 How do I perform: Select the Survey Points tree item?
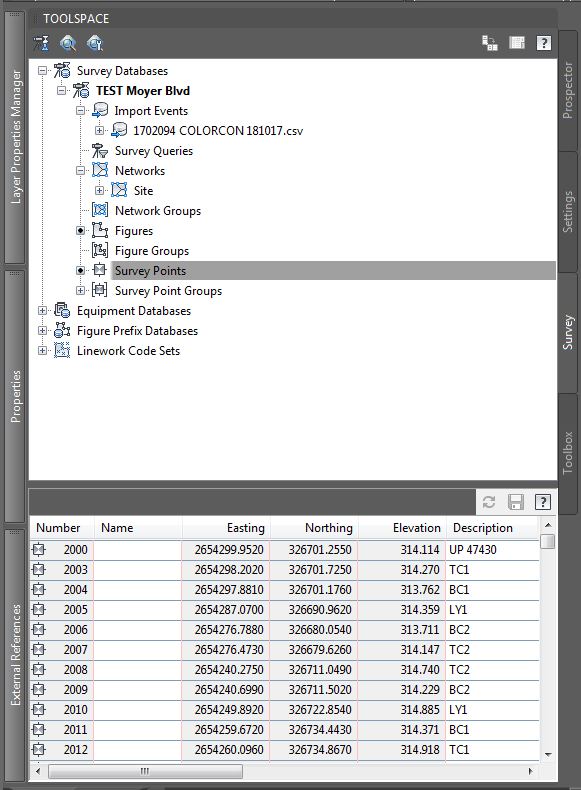click(x=150, y=271)
